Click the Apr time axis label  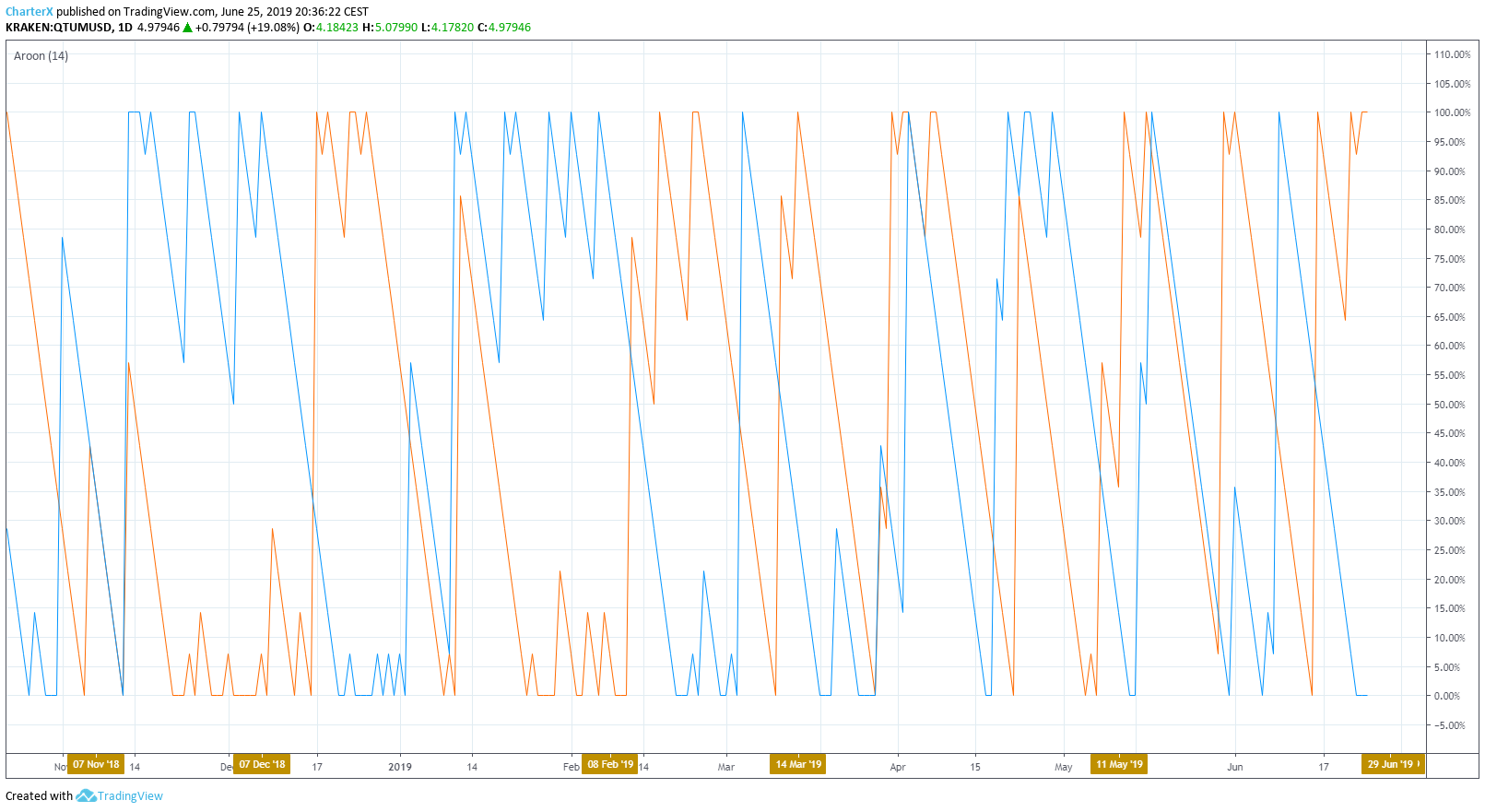[x=898, y=767]
